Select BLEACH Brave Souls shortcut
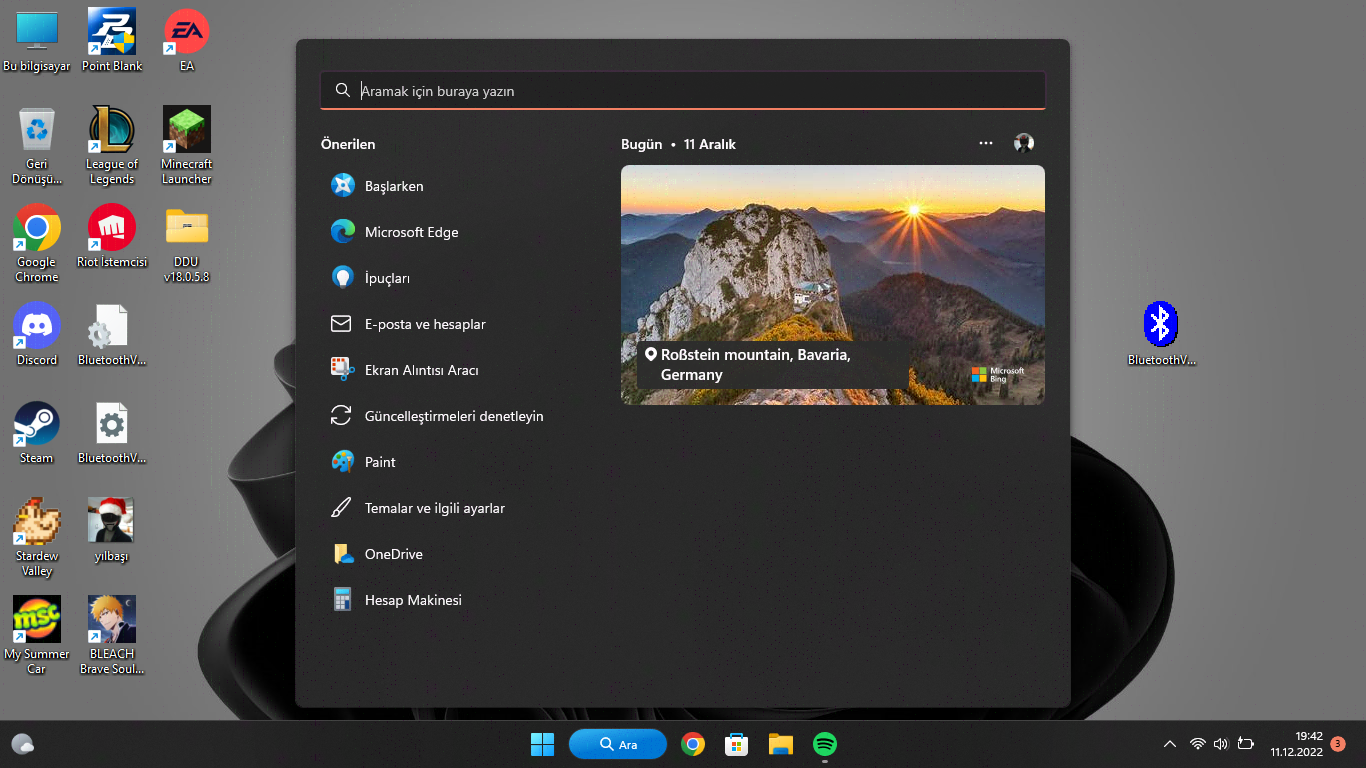Screen dimensions: 1366x768 112,636
